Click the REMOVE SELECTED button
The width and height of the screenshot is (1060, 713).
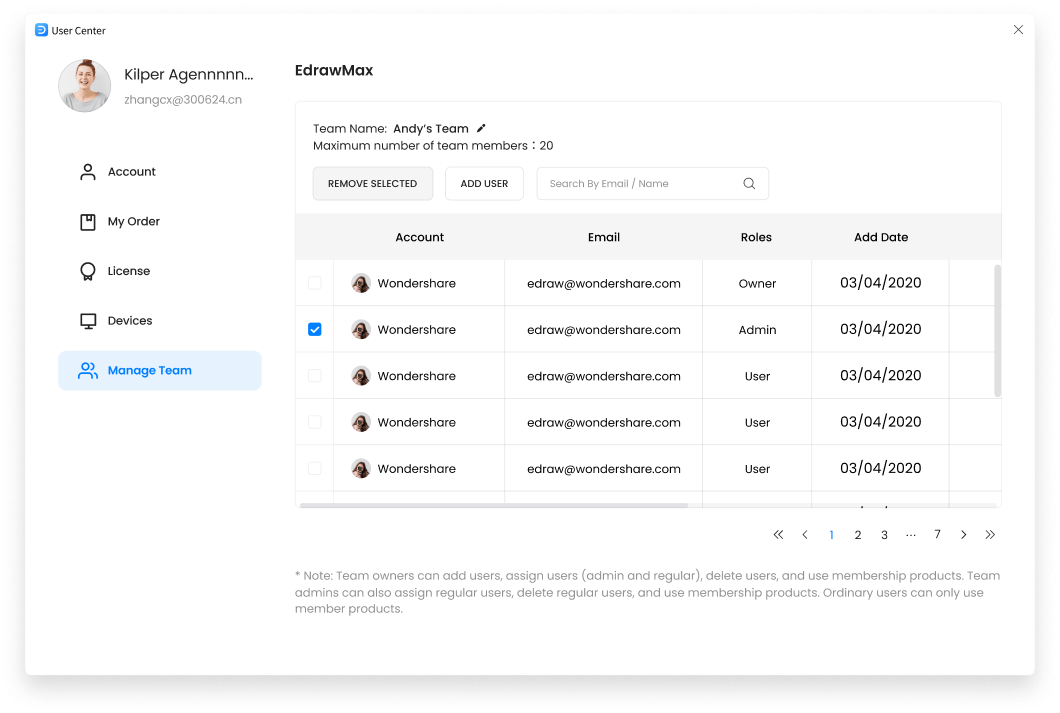(x=372, y=184)
